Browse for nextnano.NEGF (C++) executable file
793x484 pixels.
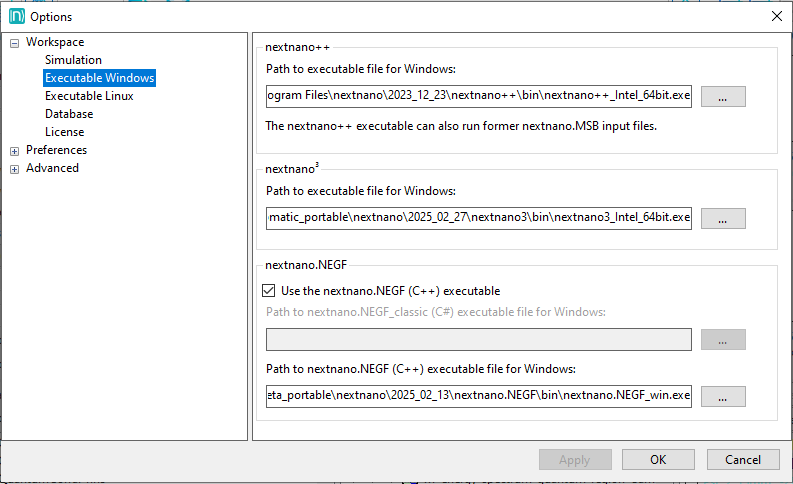point(723,396)
